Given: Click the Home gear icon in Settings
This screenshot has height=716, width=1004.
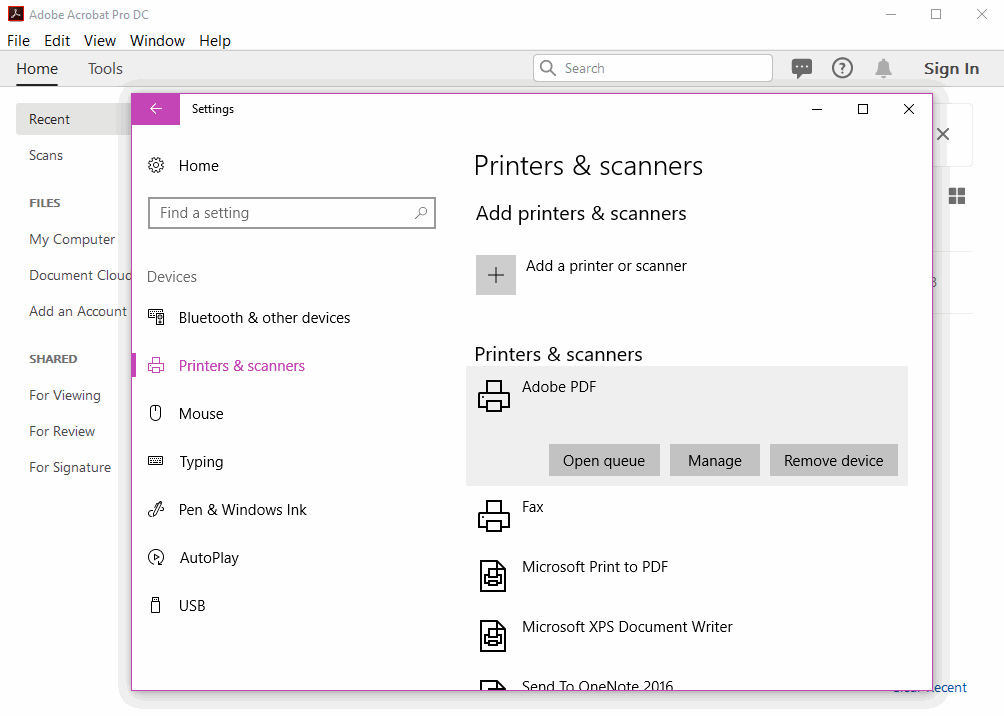Looking at the screenshot, I should pyautogui.click(x=156, y=165).
